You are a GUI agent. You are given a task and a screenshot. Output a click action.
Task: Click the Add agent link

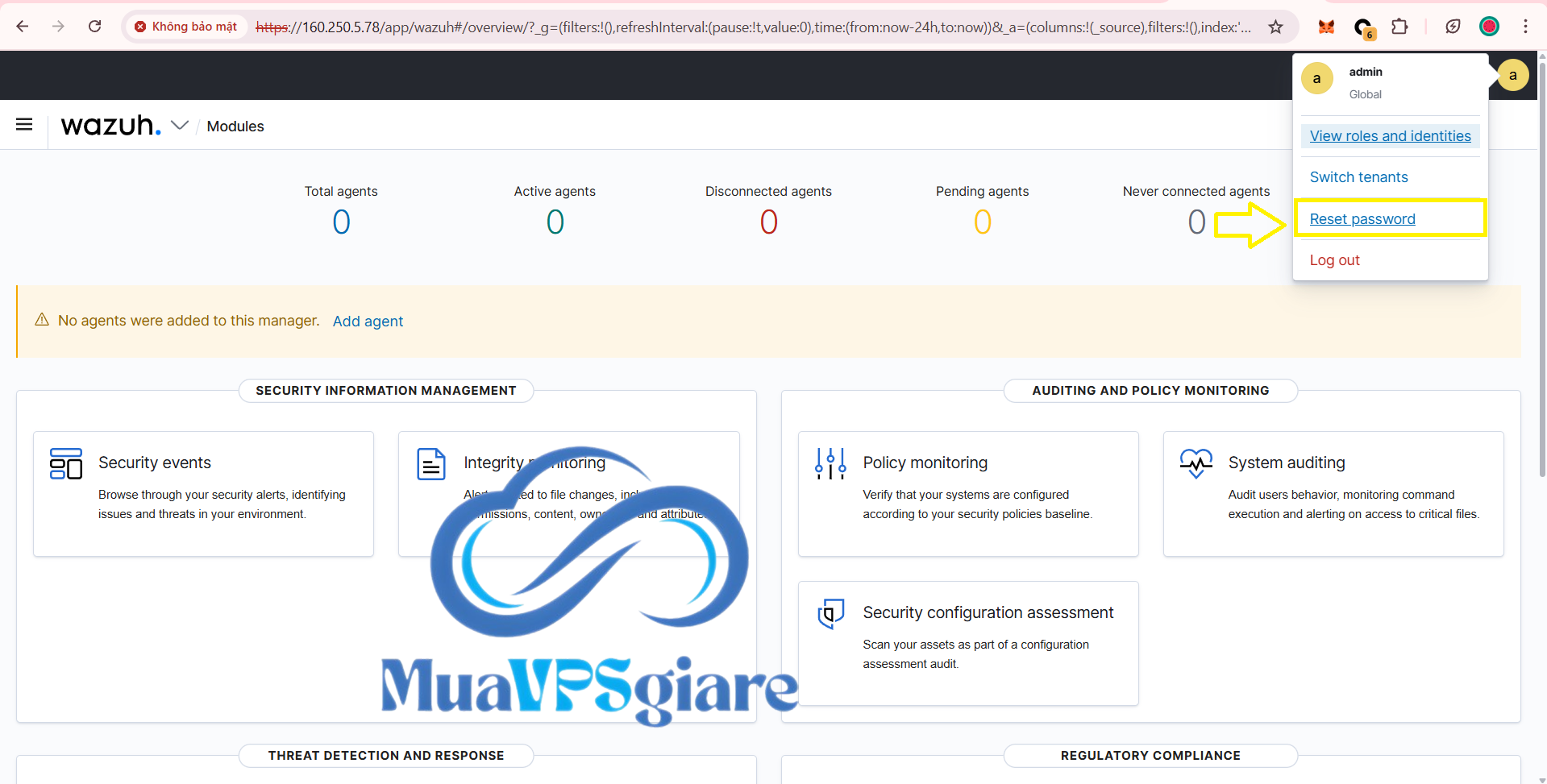[368, 321]
